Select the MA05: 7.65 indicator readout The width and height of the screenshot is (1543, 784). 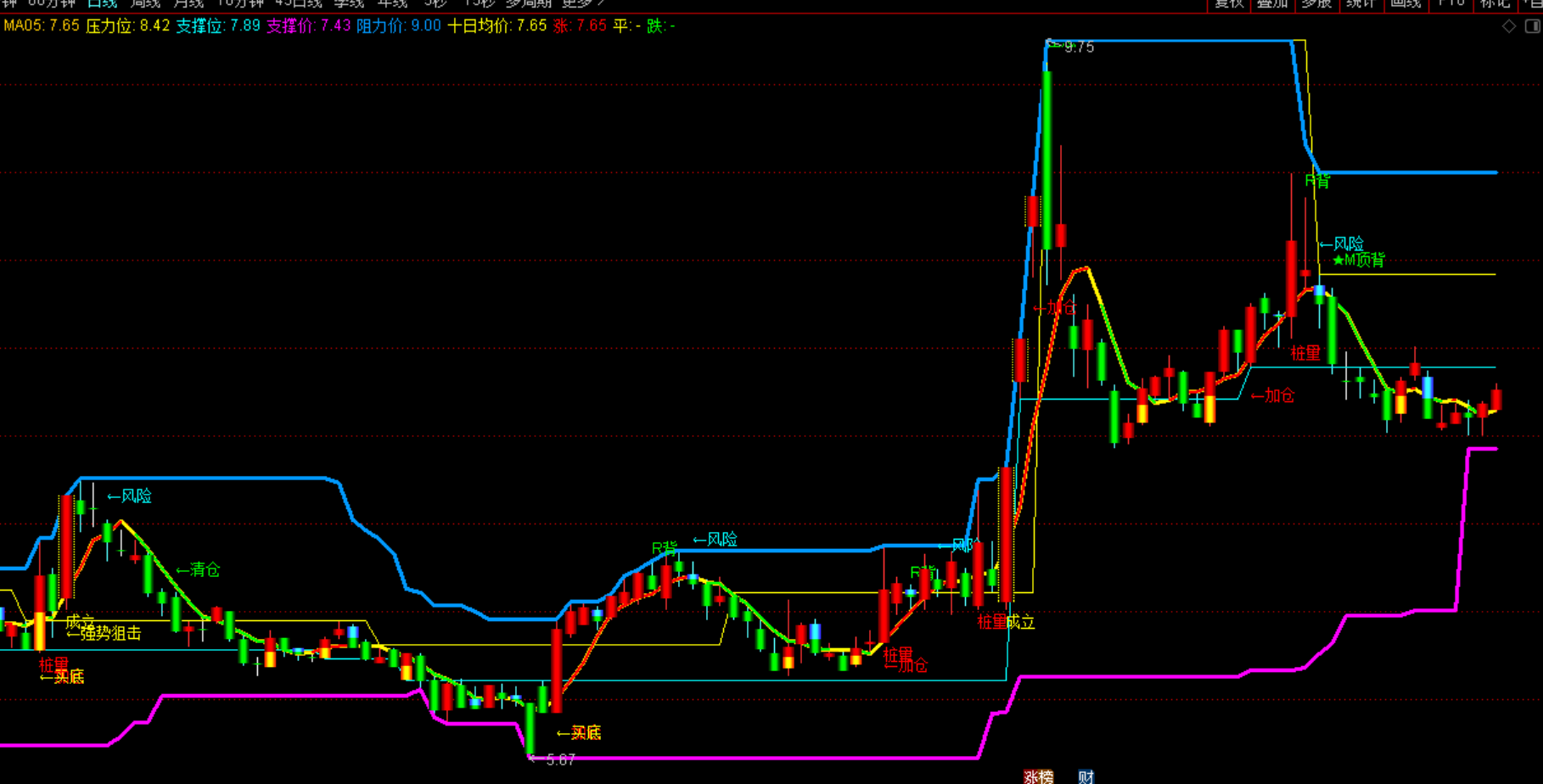point(42,26)
